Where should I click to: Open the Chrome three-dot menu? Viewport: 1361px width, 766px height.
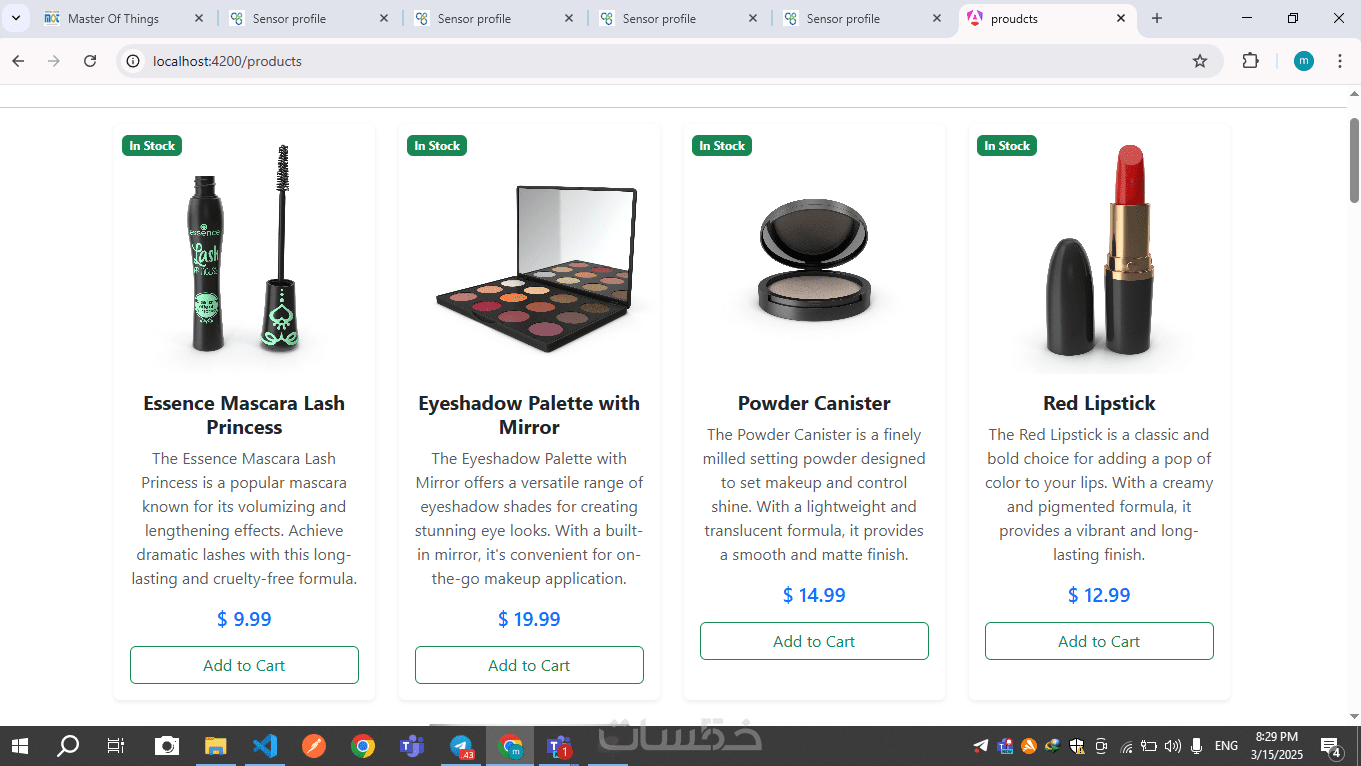1339,61
